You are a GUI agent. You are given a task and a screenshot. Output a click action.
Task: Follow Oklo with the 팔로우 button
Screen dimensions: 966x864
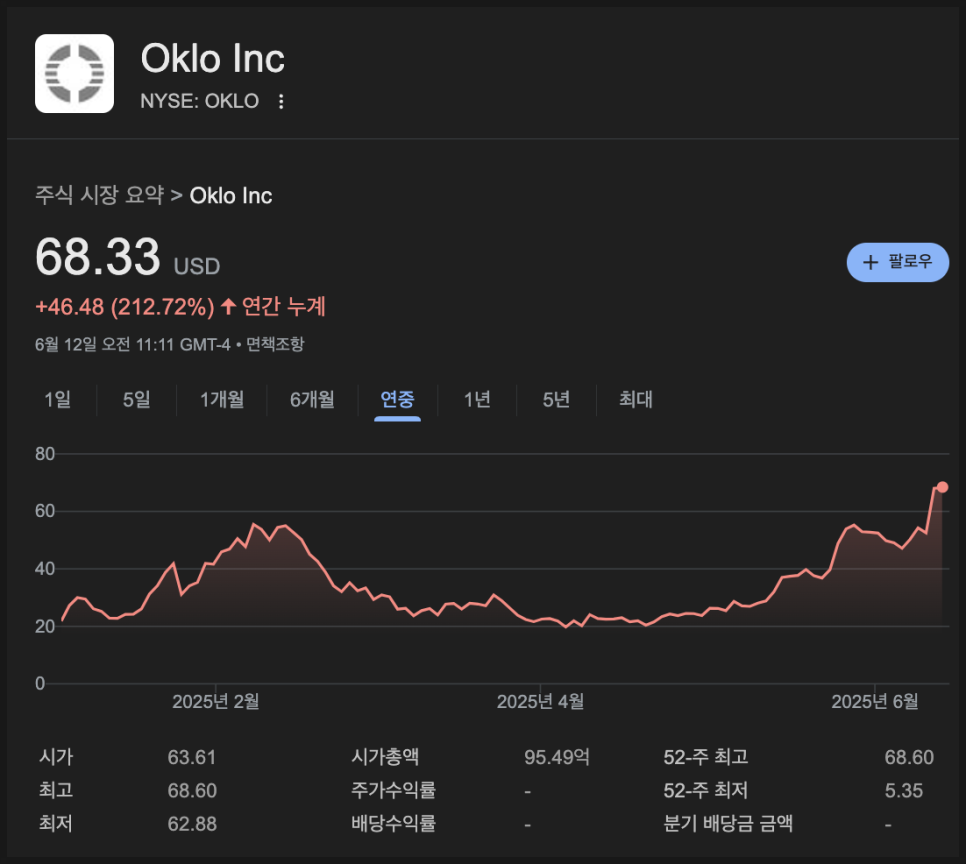pos(898,263)
